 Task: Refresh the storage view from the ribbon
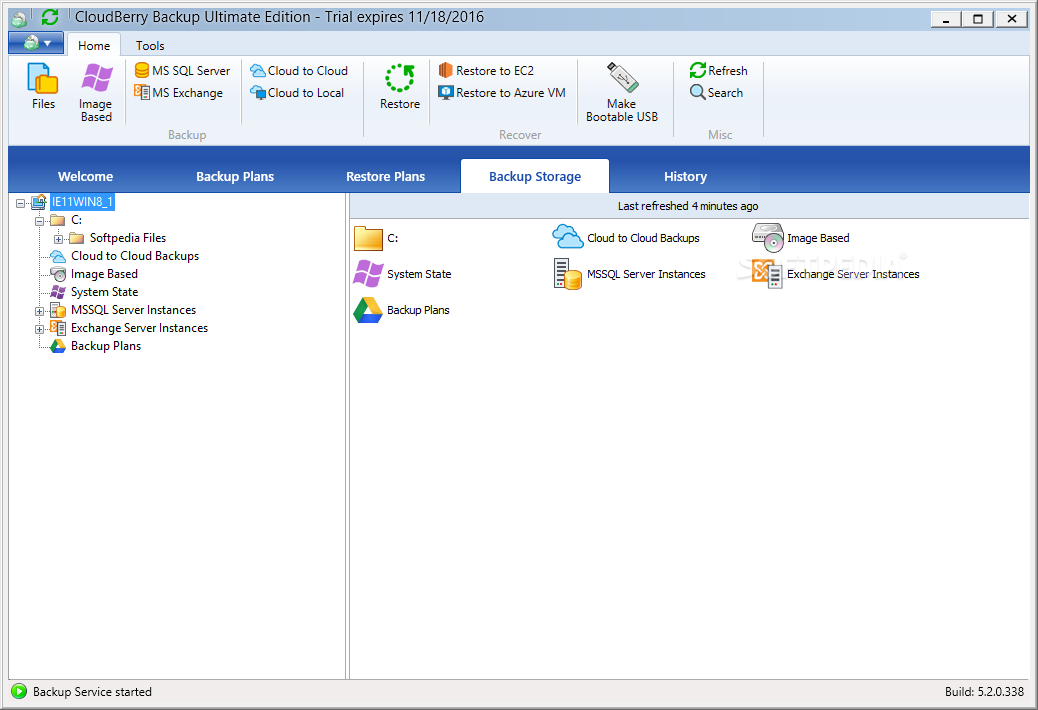pos(718,70)
